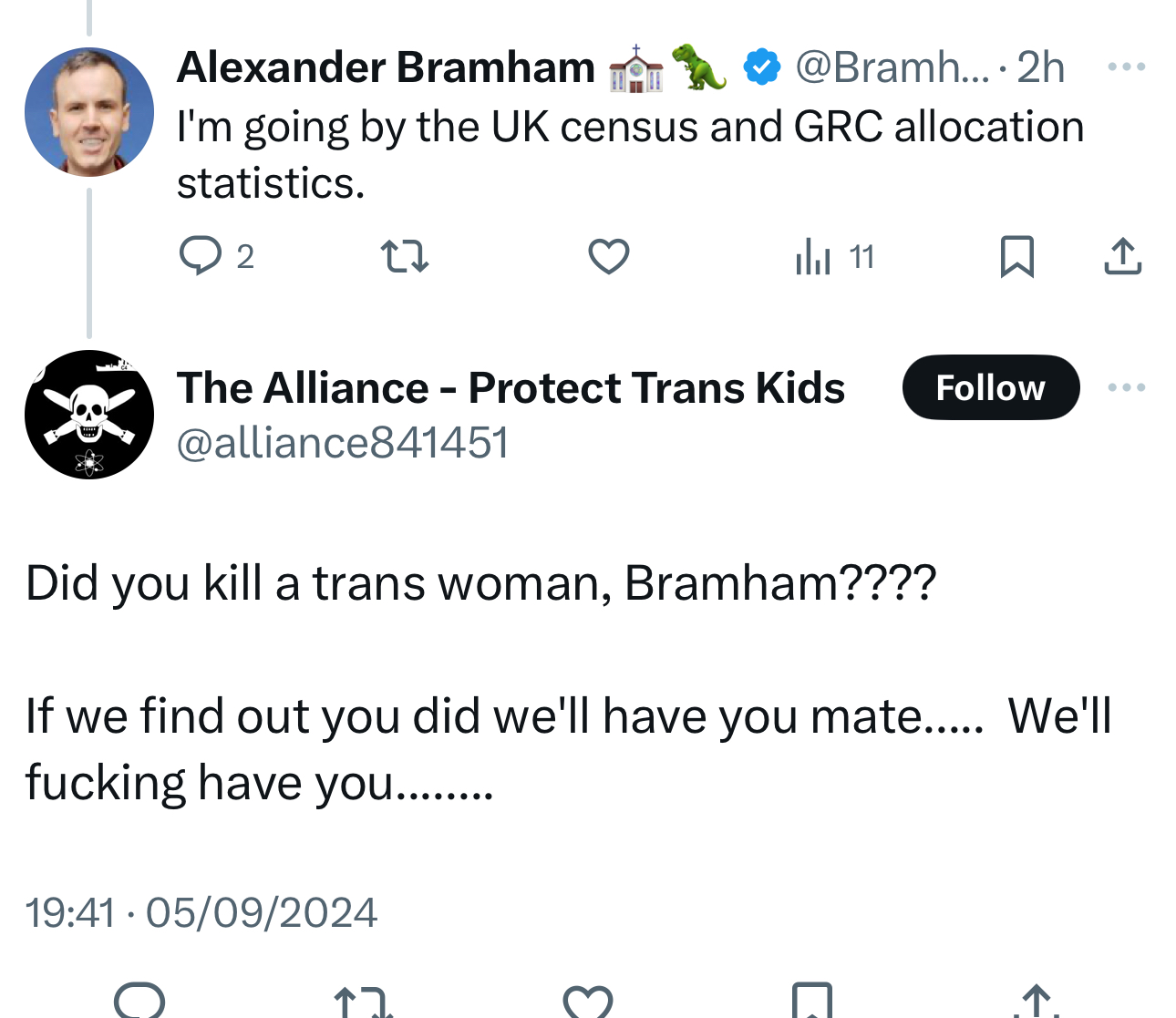1176x1018 pixels.
Task: Like Alexander Bramham's census tweet
Action: 608,256
